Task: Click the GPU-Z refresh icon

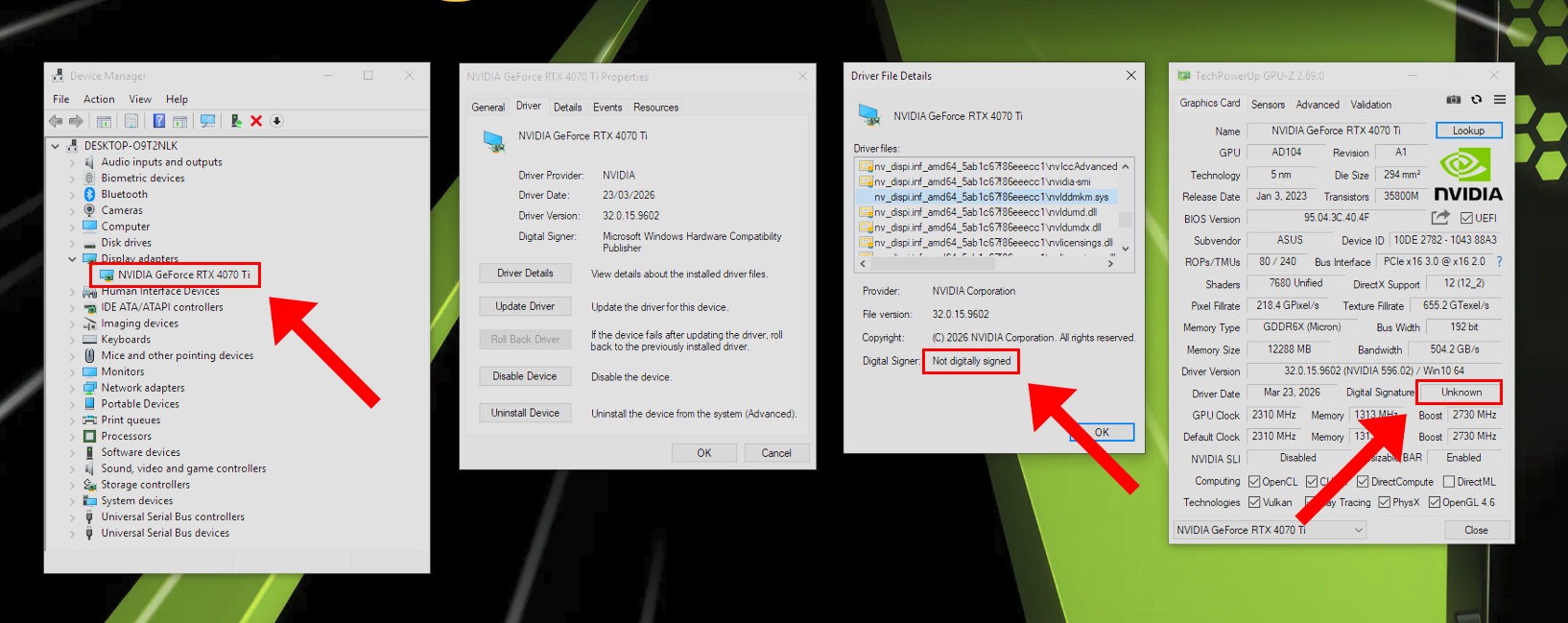Action: click(1477, 100)
